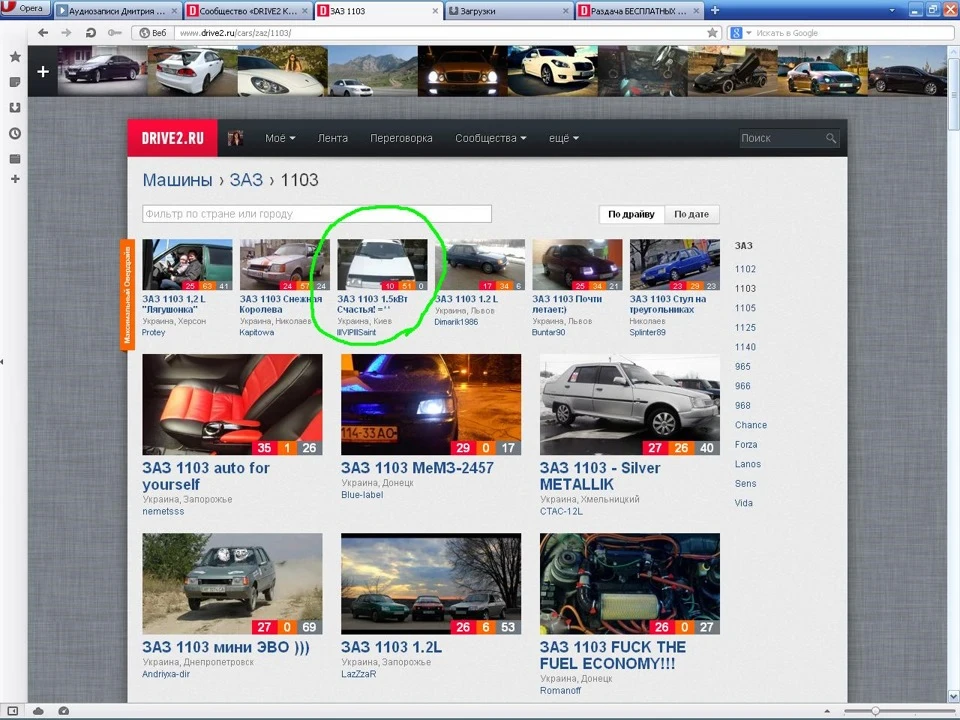Sort the list По драйву

coord(631,214)
